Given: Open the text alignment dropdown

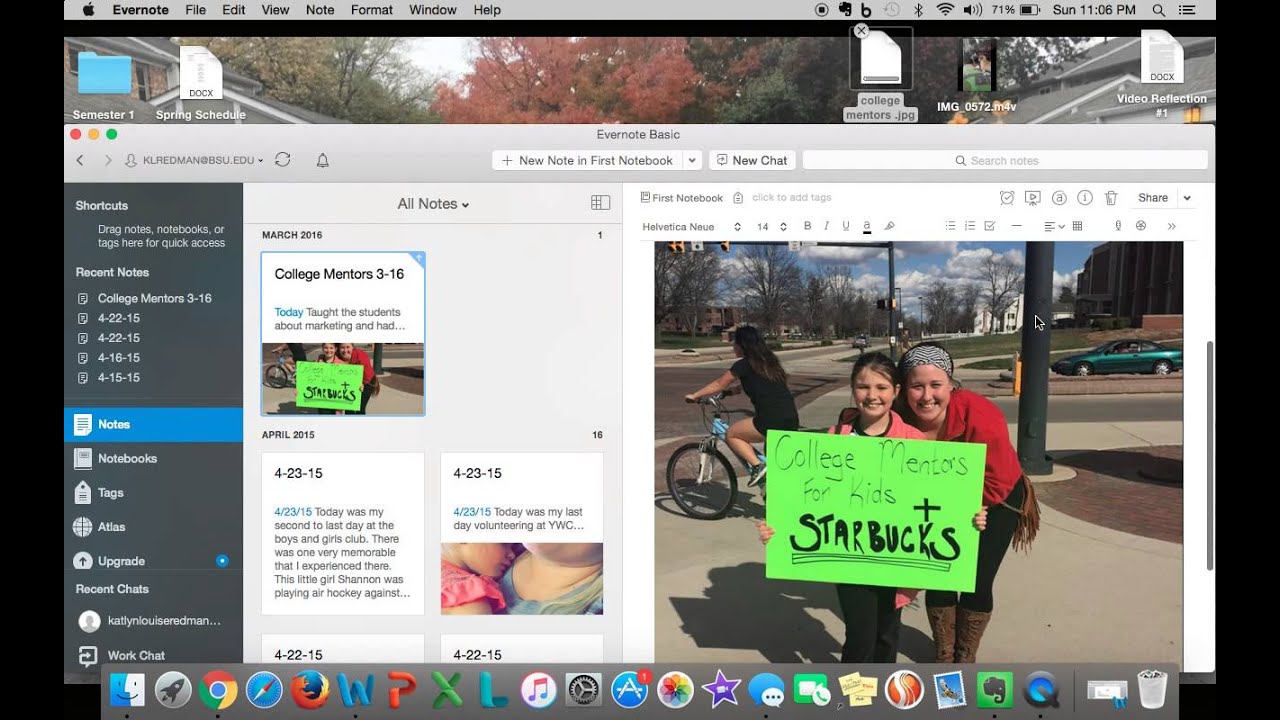Looking at the screenshot, I should click(x=1054, y=226).
